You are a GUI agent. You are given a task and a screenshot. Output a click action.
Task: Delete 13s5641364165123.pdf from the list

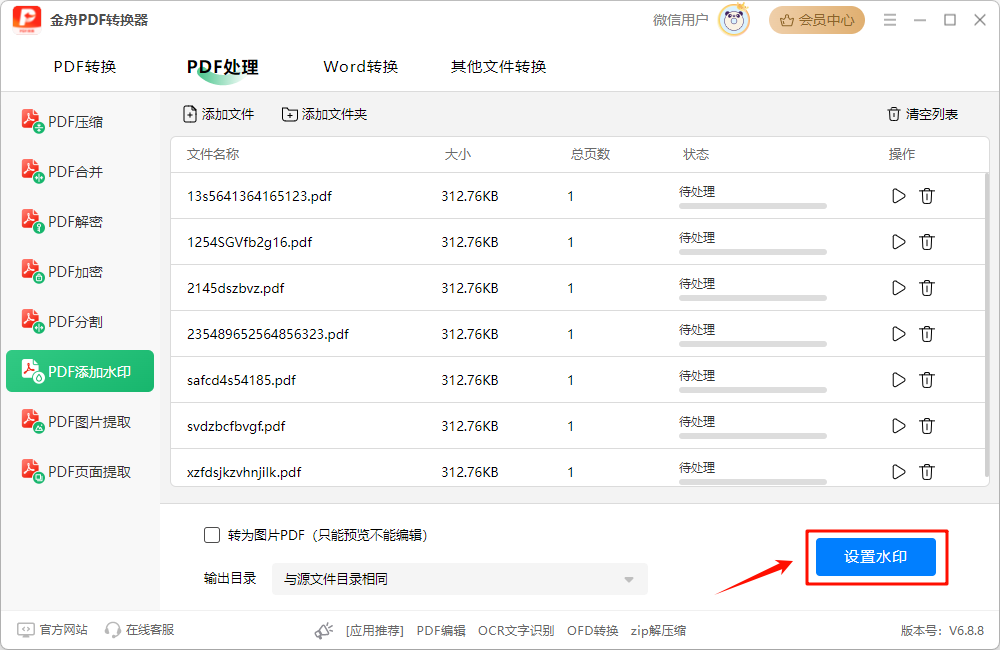pos(927,196)
